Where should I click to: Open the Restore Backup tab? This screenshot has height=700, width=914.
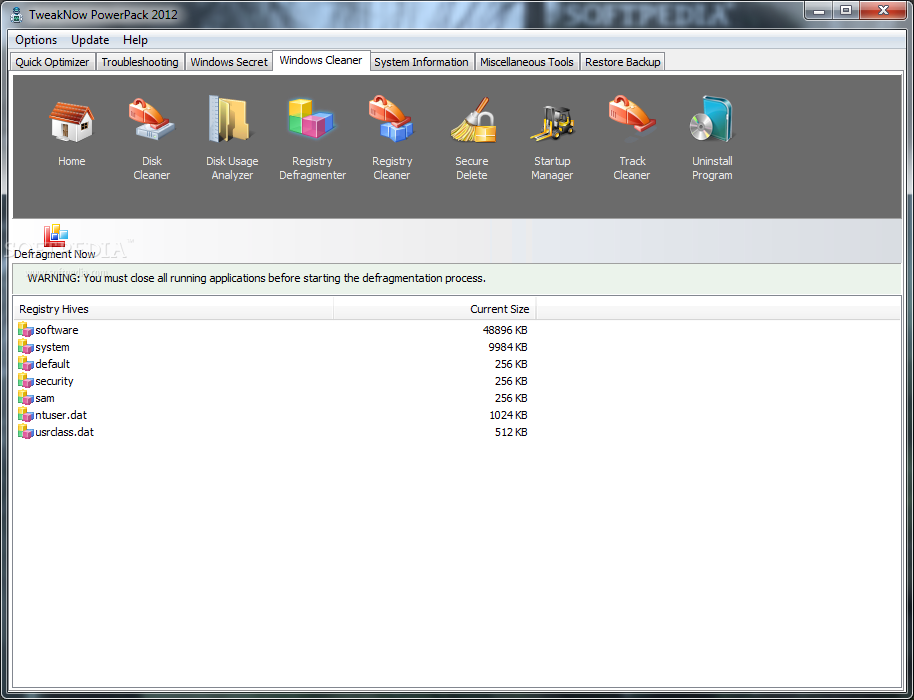pyautogui.click(x=623, y=62)
